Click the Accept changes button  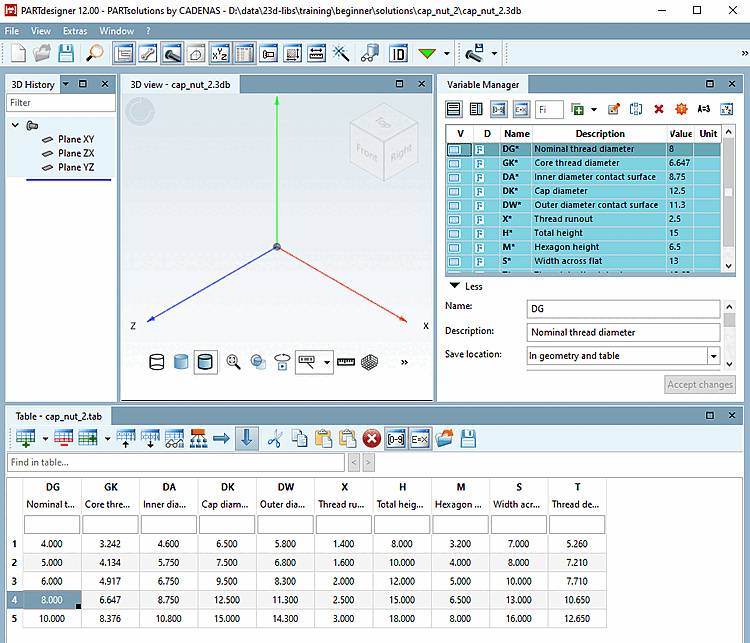coord(700,384)
